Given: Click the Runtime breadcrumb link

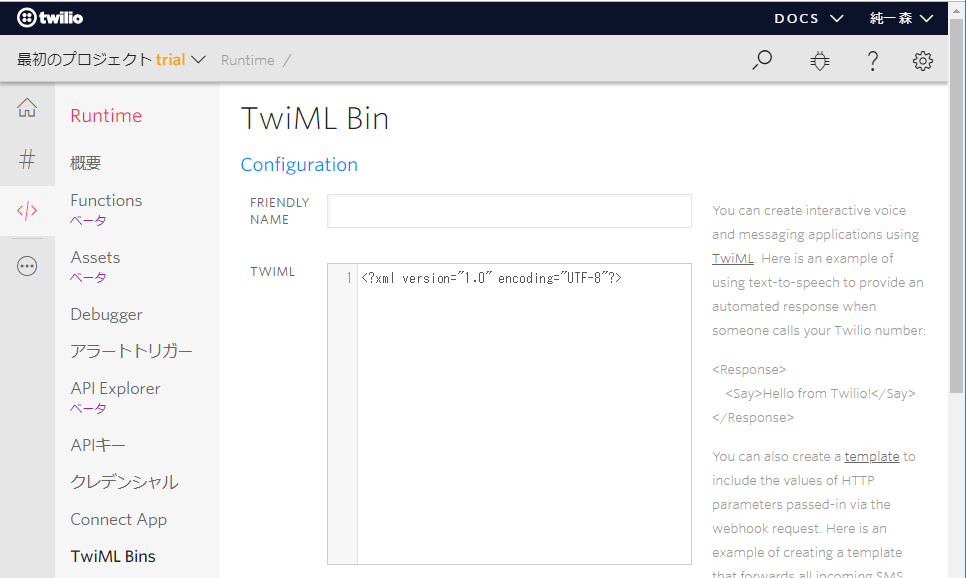Looking at the screenshot, I should click(248, 60).
